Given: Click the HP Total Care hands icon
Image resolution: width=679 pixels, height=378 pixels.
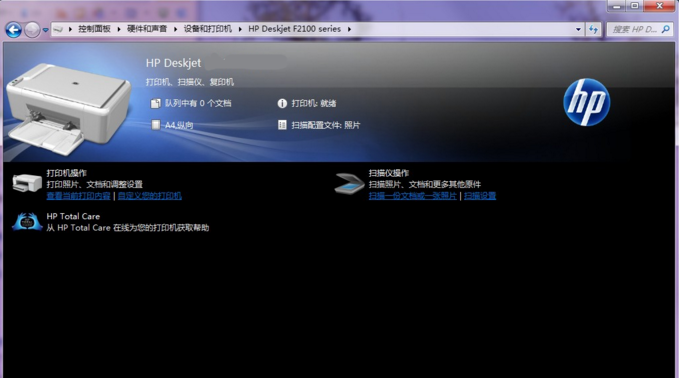Looking at the screenshot, I should (x=27, y=222).
